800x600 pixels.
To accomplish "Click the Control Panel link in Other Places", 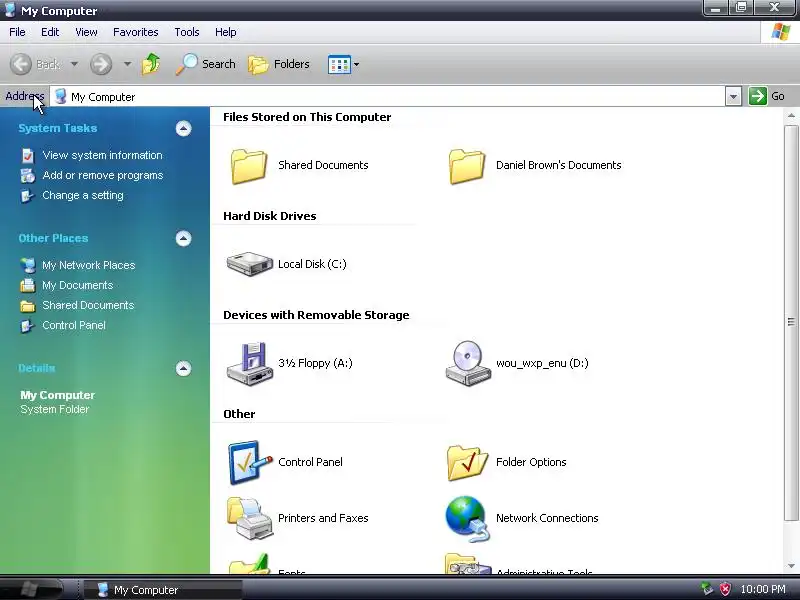I will (x=74, y=326).
